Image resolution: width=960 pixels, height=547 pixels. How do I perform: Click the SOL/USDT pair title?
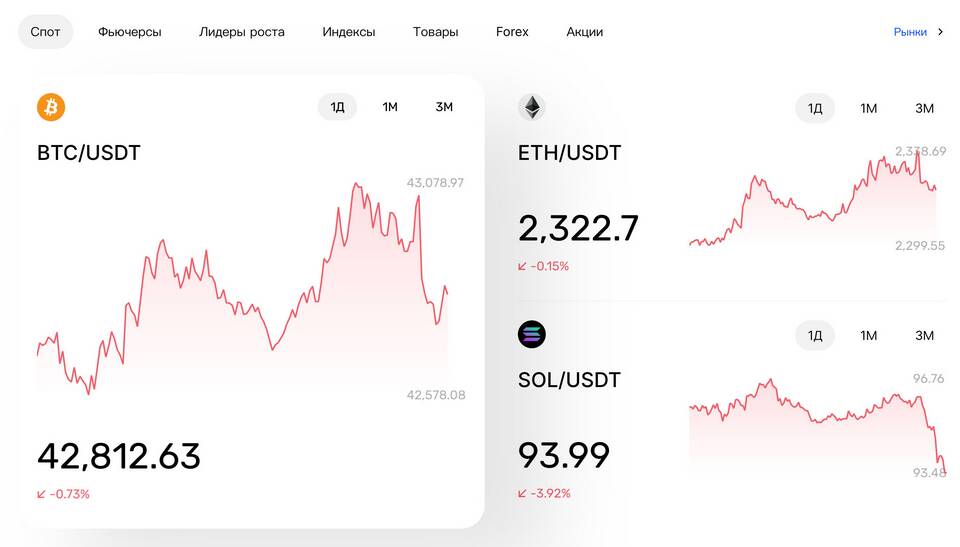click(x=569, y=380)
